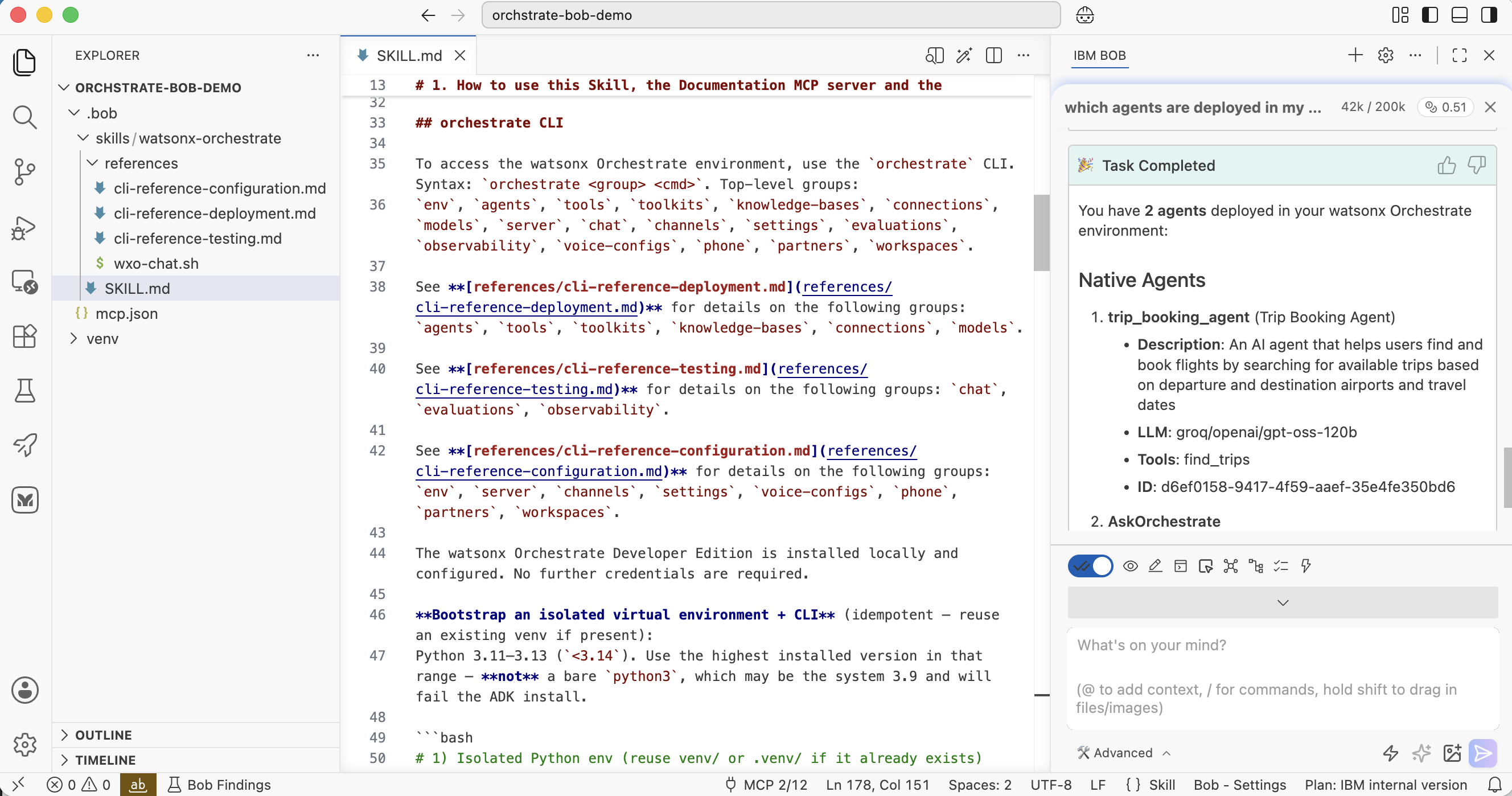1512x796 pixels.
Task: Maximize the IBM Bob panel
Action: point(1459,55)
